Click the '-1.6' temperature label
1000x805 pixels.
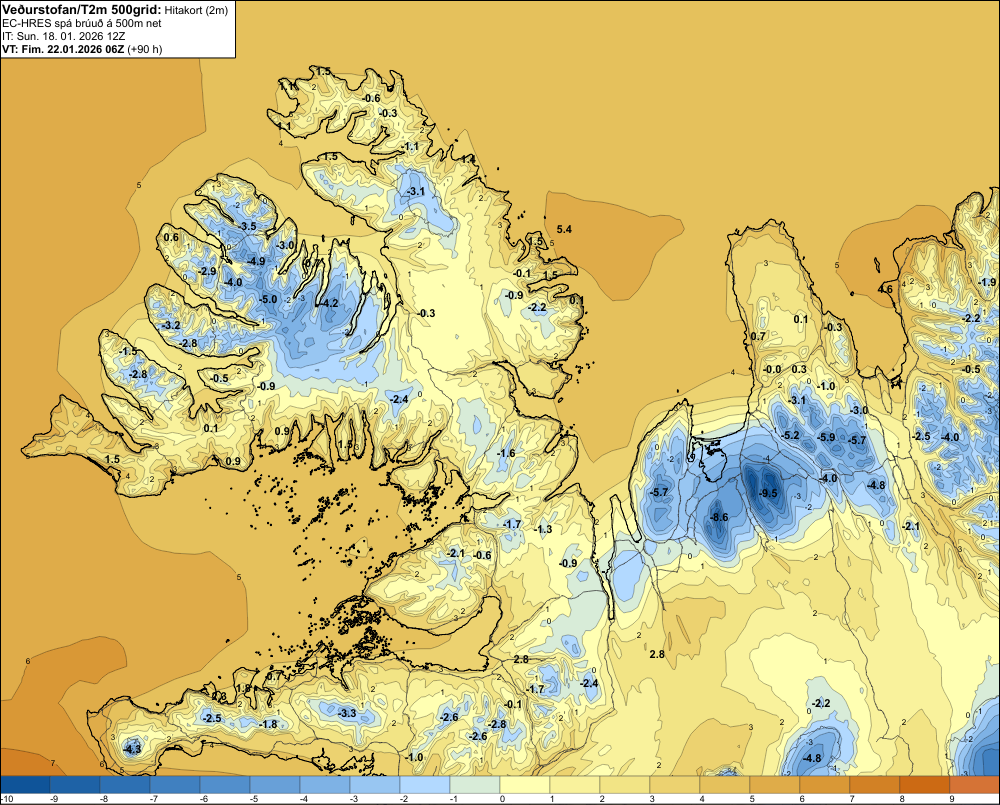[506, 453]
